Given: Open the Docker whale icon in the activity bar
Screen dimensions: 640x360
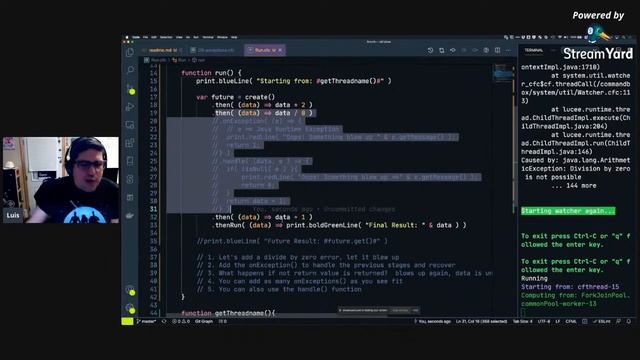Looking at the screenshot, I should (130, 215).
